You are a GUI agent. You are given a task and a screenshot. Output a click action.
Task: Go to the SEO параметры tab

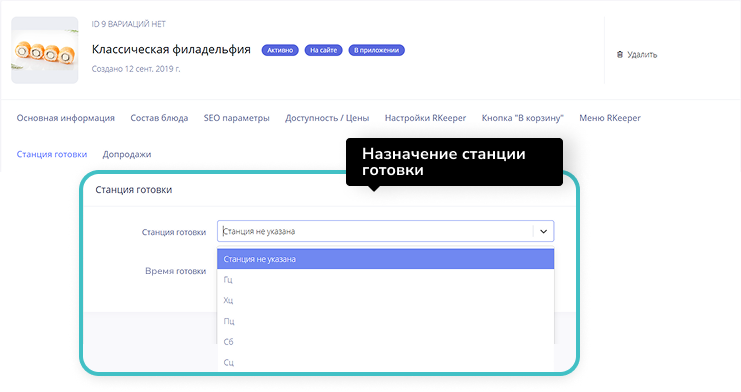click(x=236, y=118)
